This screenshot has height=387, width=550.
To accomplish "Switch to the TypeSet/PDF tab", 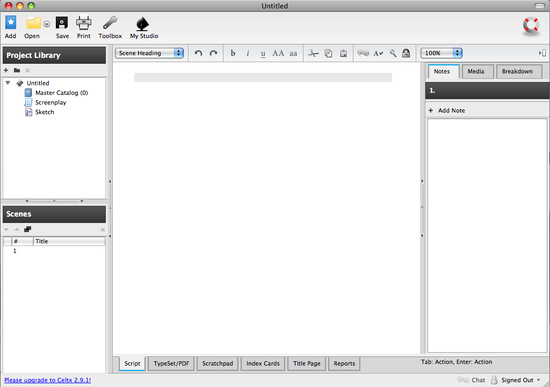I will point(171,363).
